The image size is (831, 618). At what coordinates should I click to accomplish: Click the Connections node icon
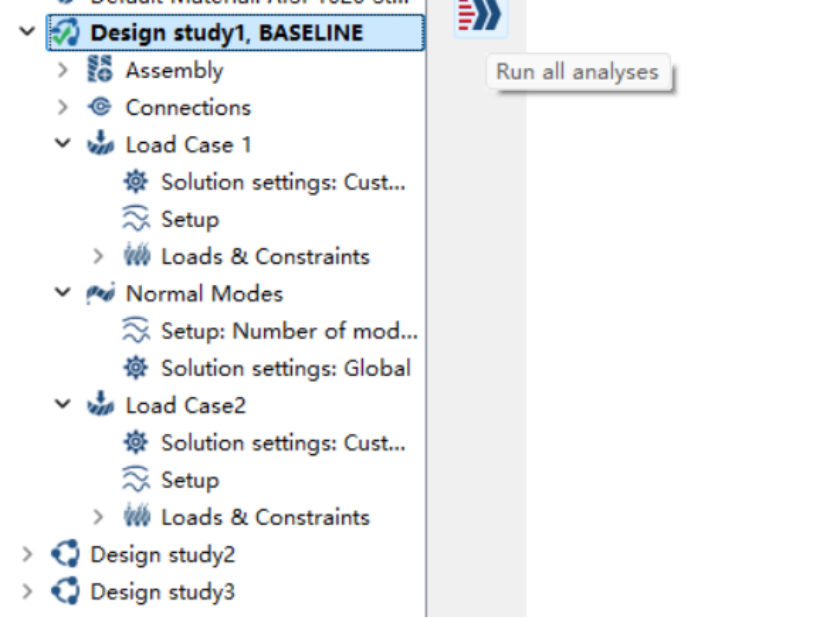pos(100,107)
